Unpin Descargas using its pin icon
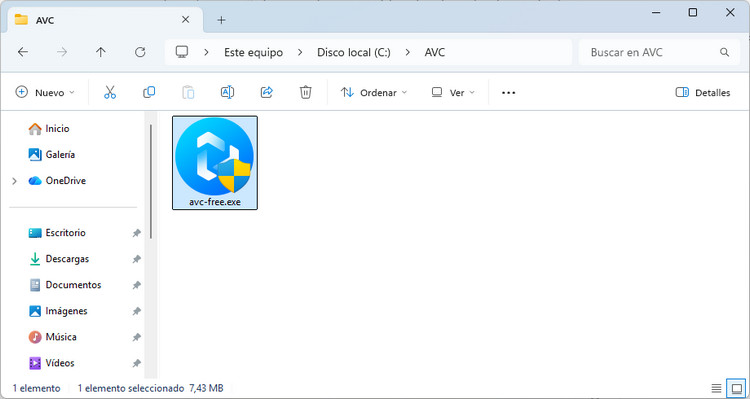 coord(137,259)
